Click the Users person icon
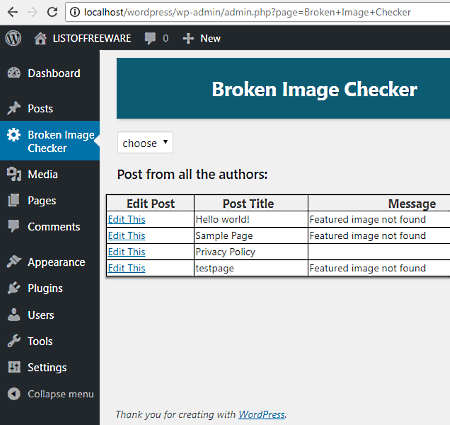 click(14, 314)
